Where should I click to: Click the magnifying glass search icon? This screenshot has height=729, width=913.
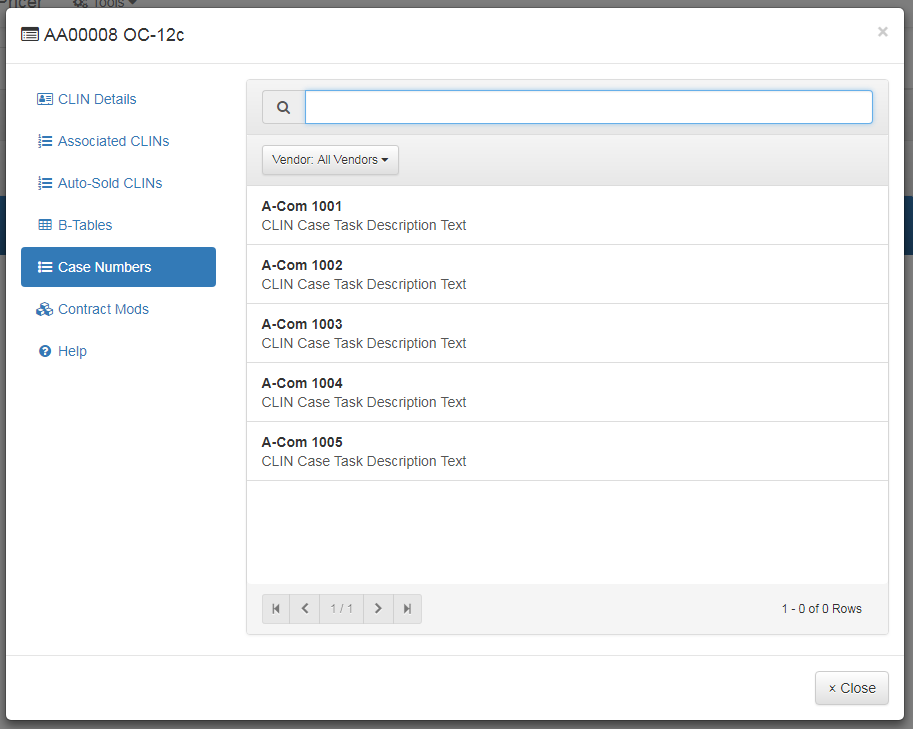coord(283,107)
